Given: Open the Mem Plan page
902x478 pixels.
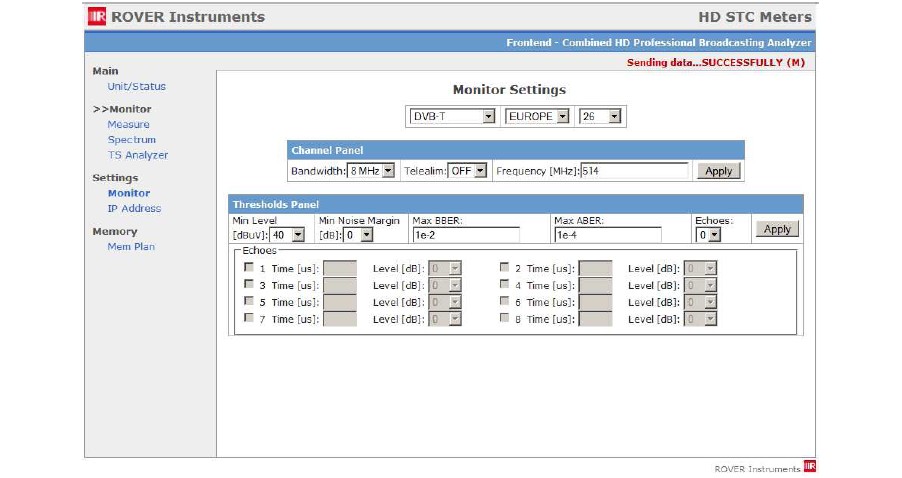Looking at the screenshot, I should click(131, 246).
